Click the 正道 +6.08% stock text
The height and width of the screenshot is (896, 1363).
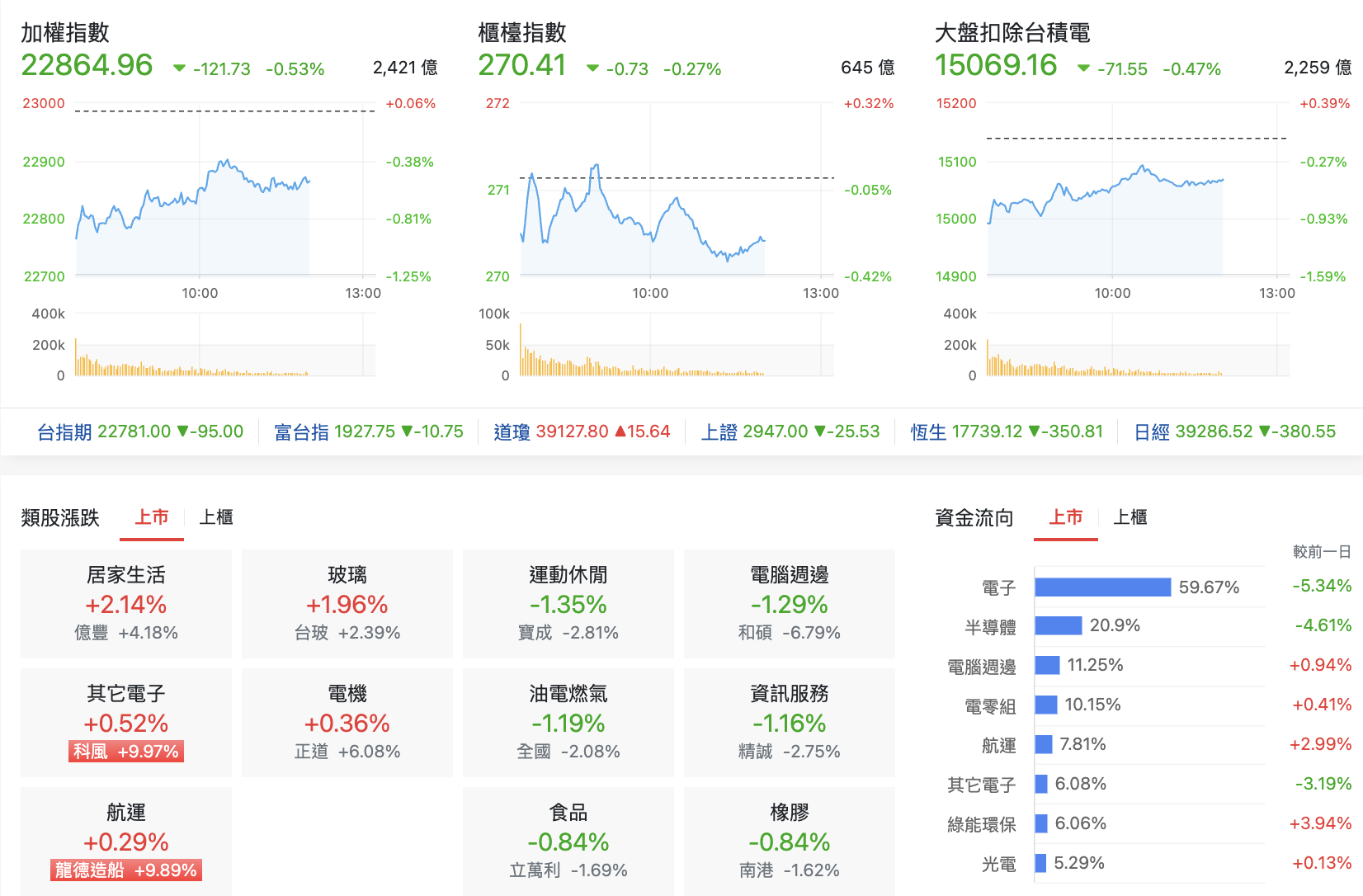[x=347, y=752]
